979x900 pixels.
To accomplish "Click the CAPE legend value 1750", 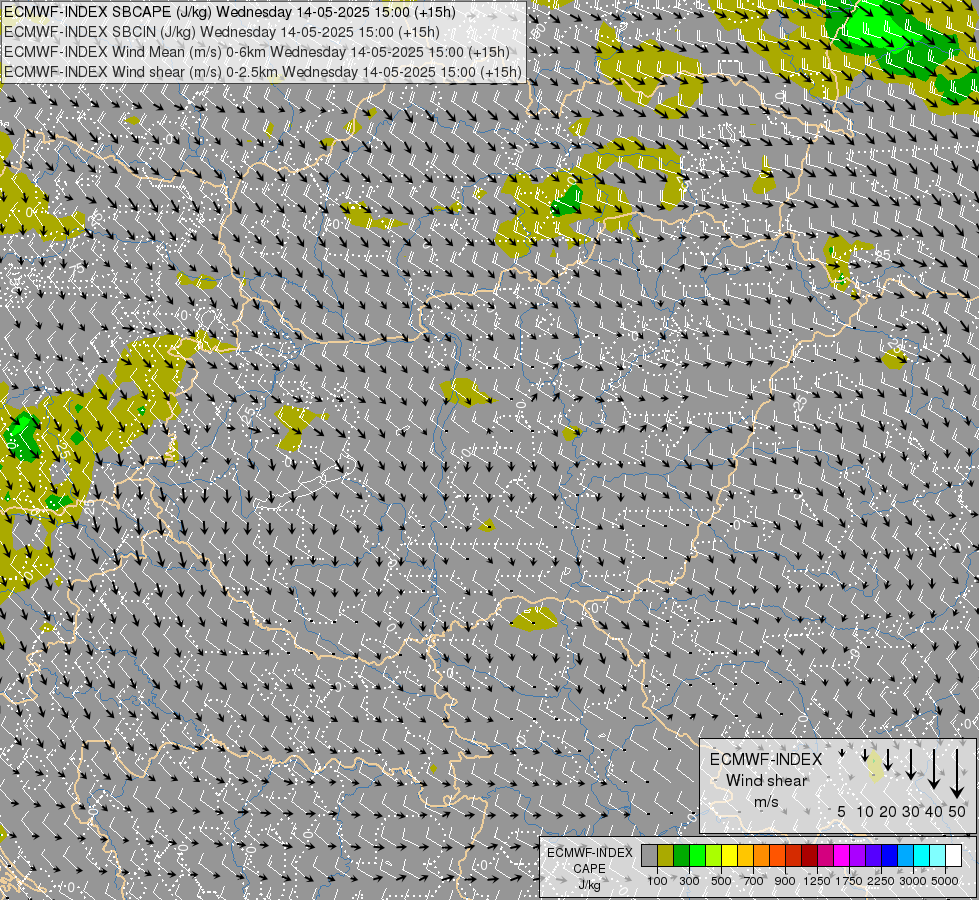I will [x=849, y=881].
